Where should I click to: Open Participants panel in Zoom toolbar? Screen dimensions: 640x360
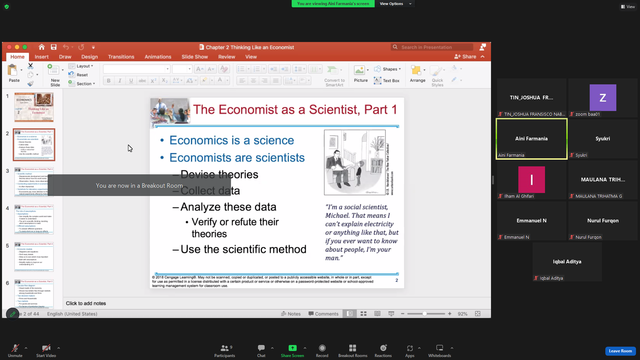point(224,351)
